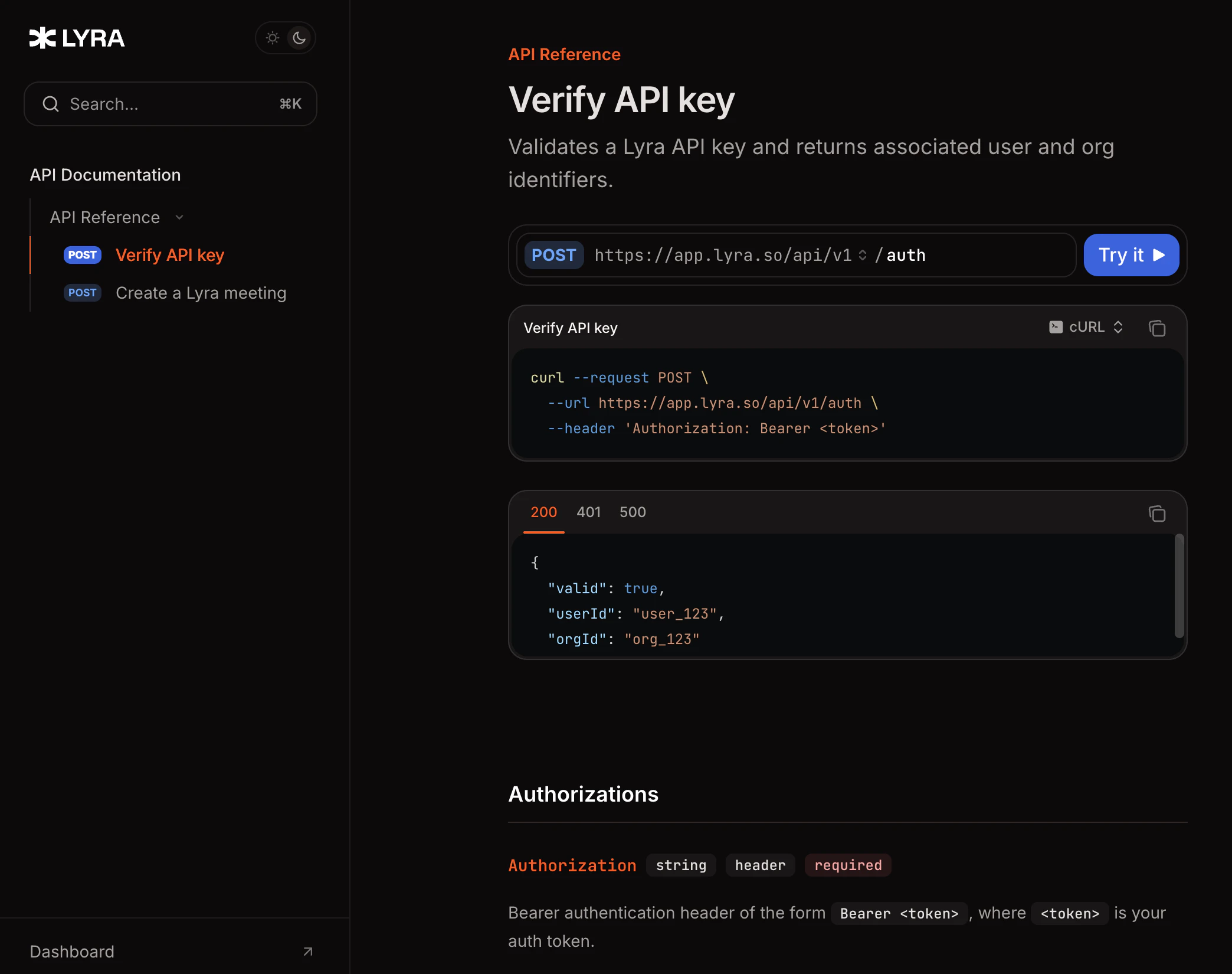Click the Authorizations section heading

(x=583, y=794)
